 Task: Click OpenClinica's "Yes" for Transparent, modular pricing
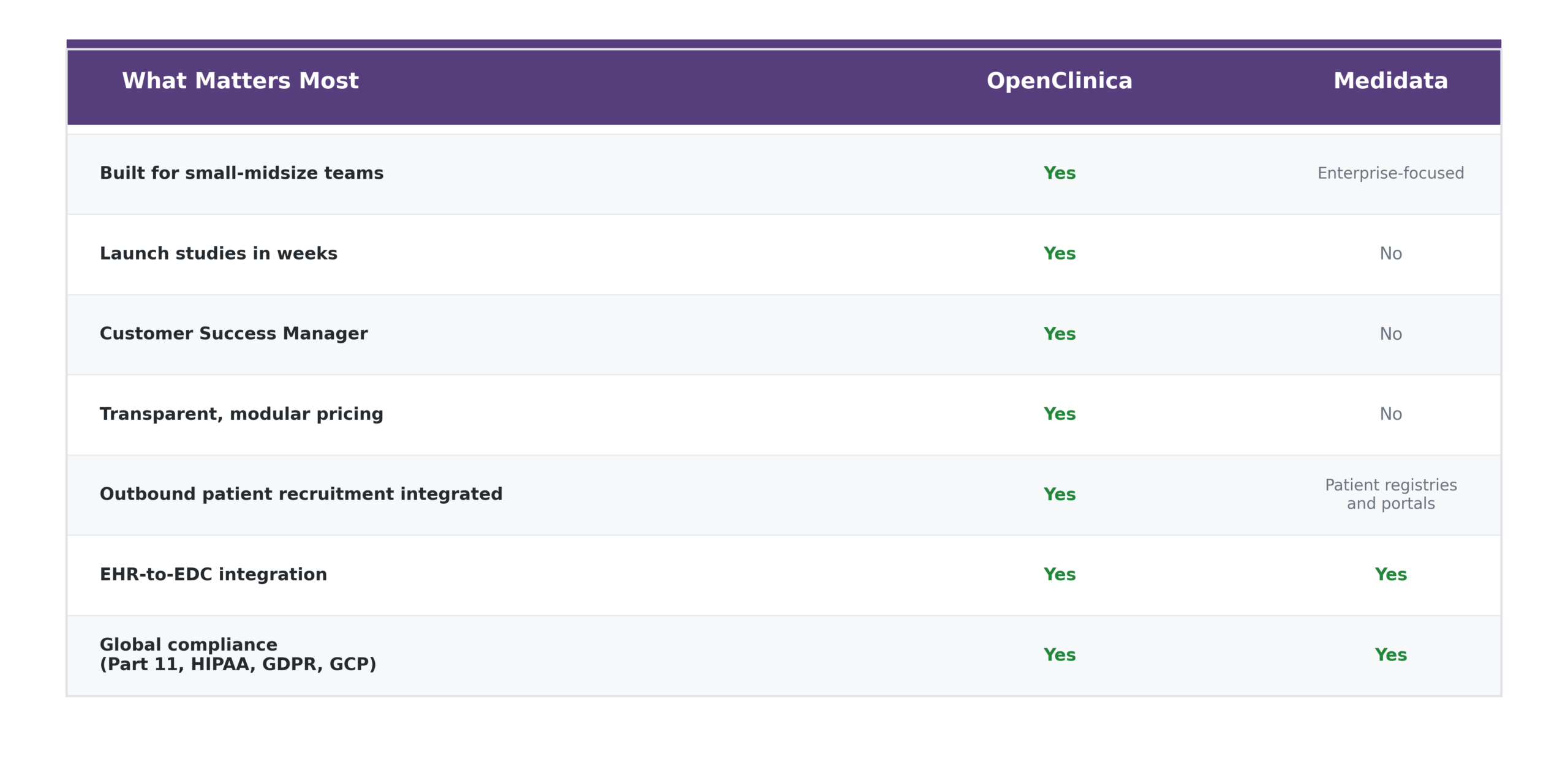(1059, 414)
